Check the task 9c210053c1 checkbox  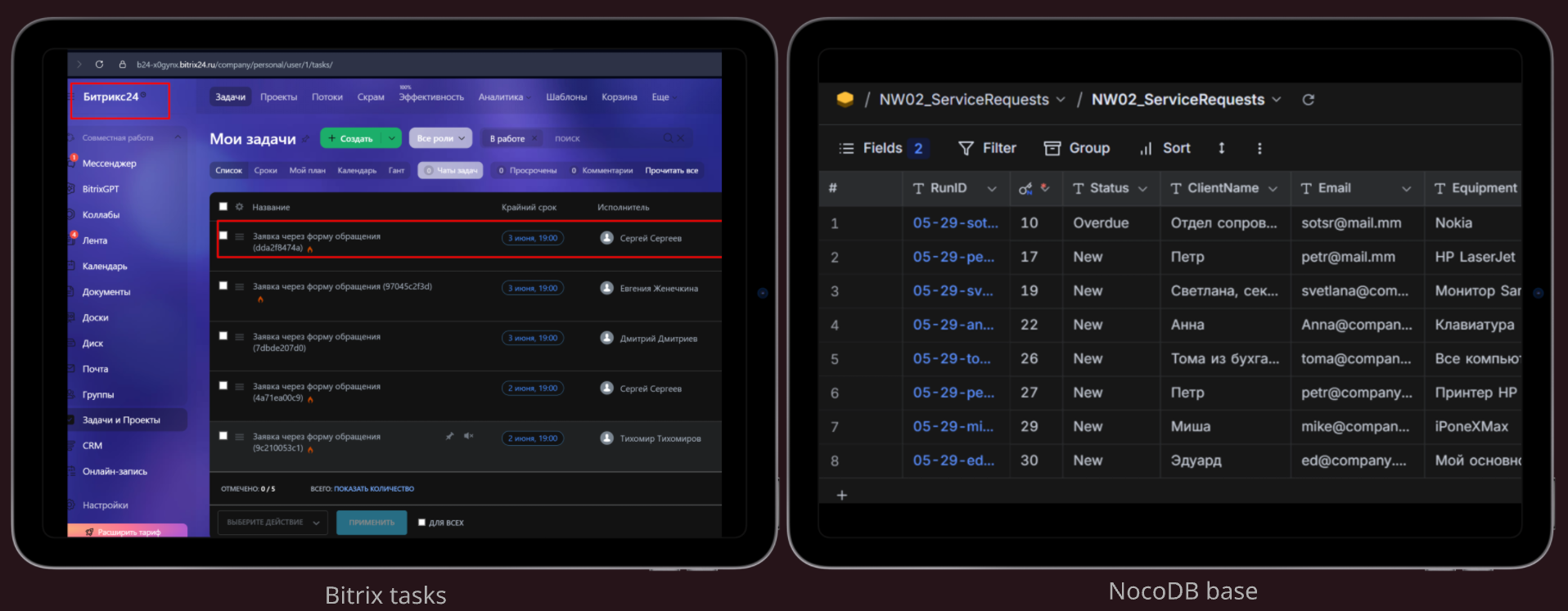tap(223, 435)
